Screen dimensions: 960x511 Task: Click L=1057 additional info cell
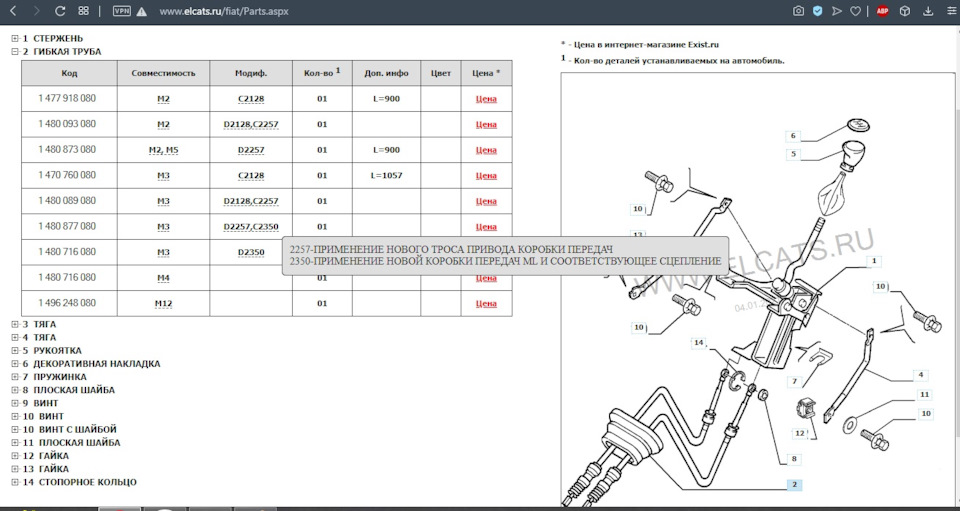coord(386,176)
